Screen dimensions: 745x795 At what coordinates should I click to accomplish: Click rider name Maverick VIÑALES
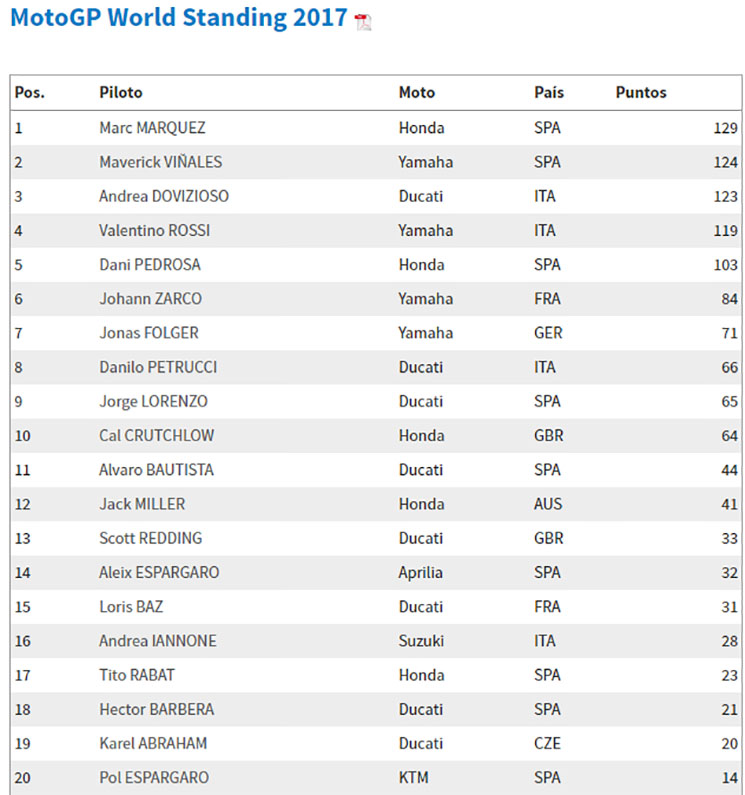(x=161, y=162)
